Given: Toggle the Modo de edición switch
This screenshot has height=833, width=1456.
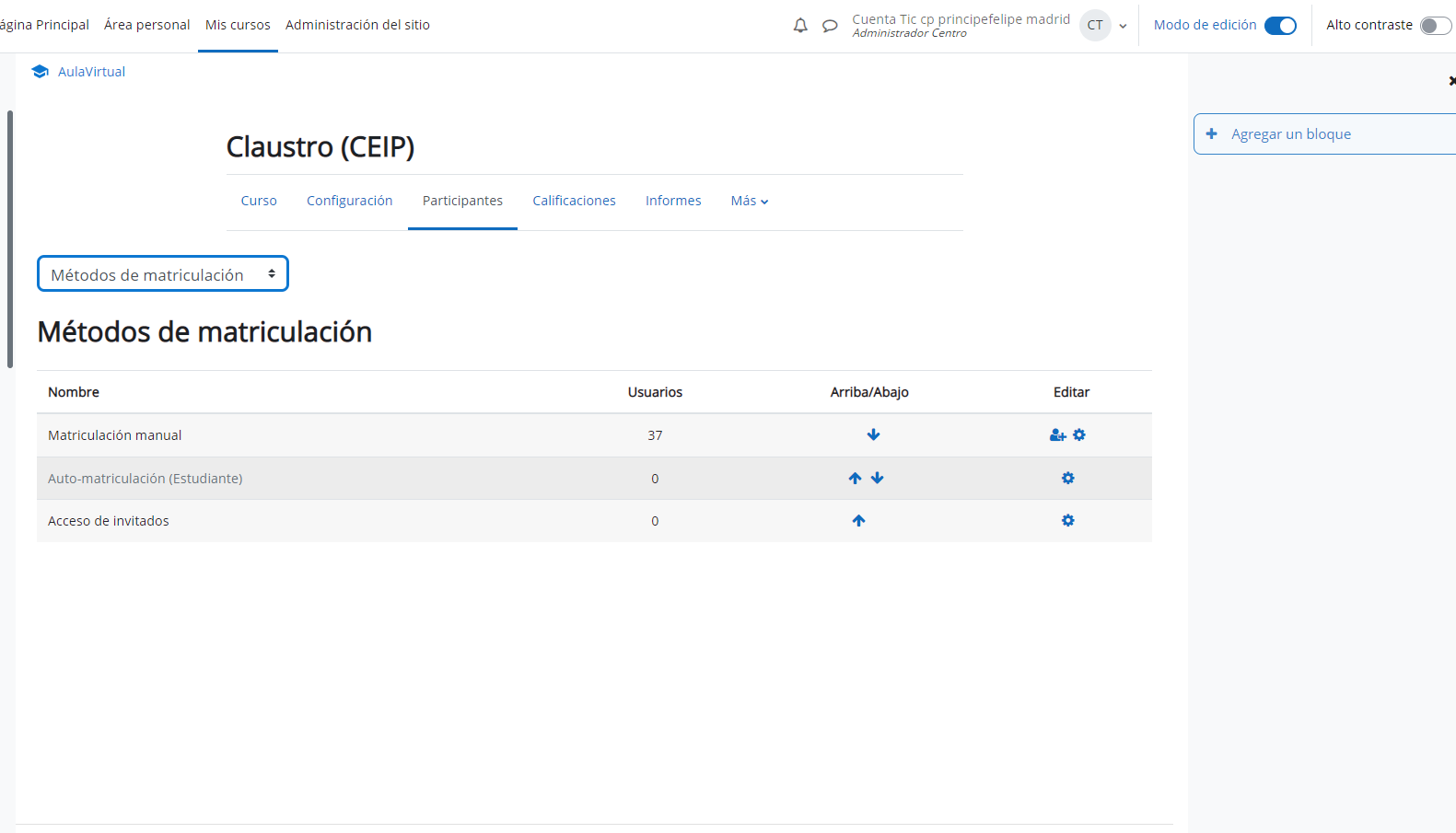Looking at the screenshot, I should [1280, 26].
